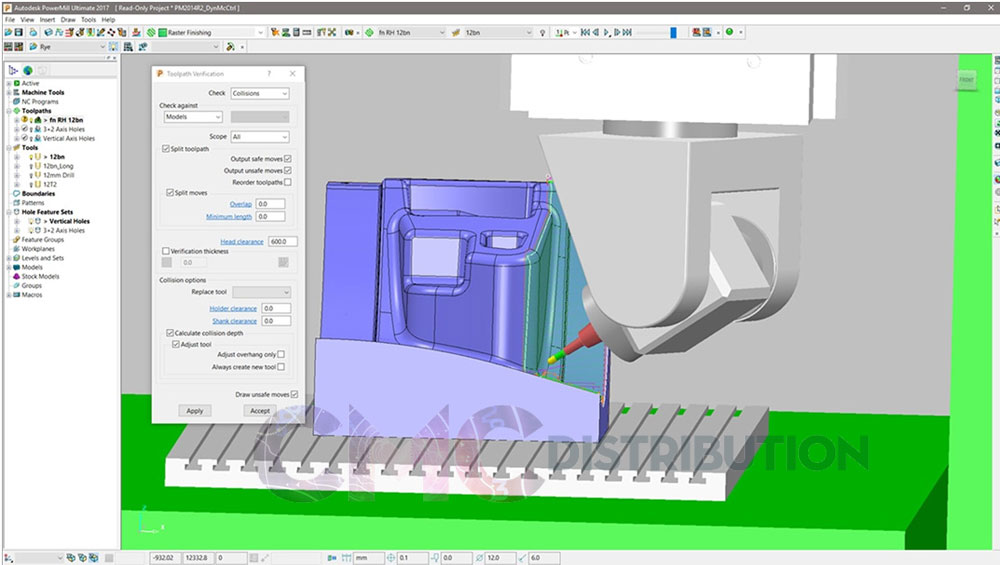The height and width of the screenshot is (565, 1000).
Task: Open the browser tab icon in explorer
Action: pyautogui.click(x=27, y=70)
